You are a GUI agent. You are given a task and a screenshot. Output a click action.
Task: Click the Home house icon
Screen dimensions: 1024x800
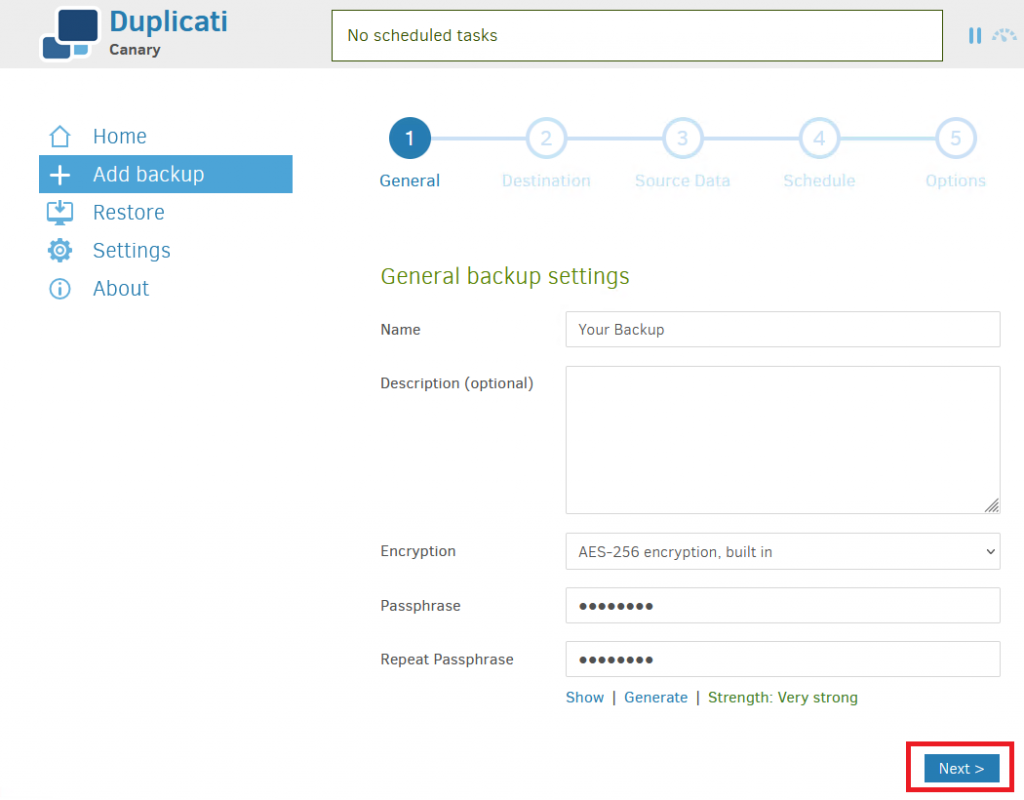click(x=60, y=136)
